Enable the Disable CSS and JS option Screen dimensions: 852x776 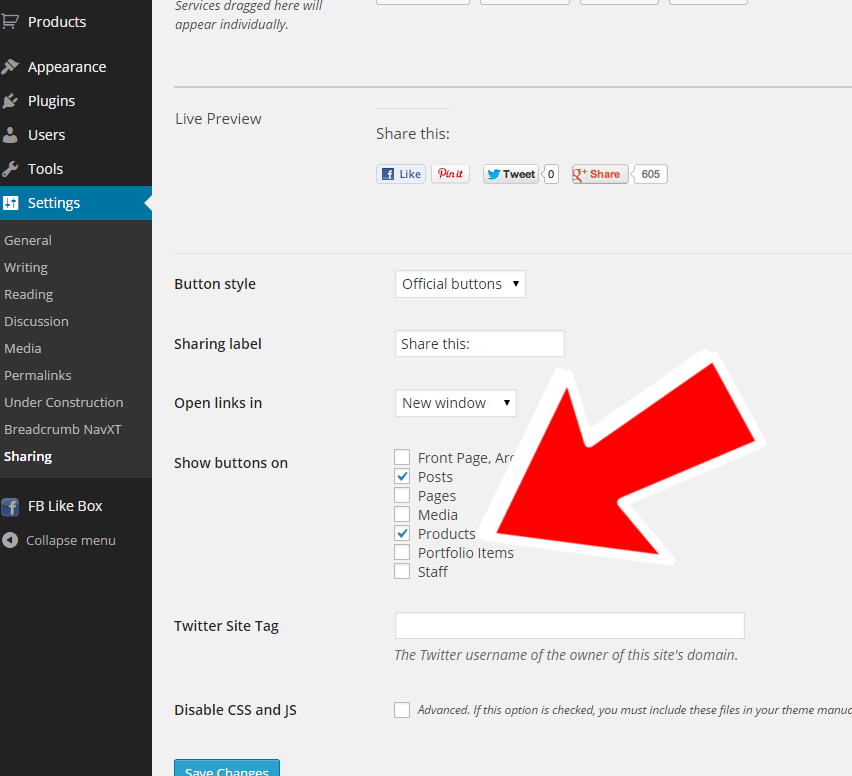[x=402, y=709]
